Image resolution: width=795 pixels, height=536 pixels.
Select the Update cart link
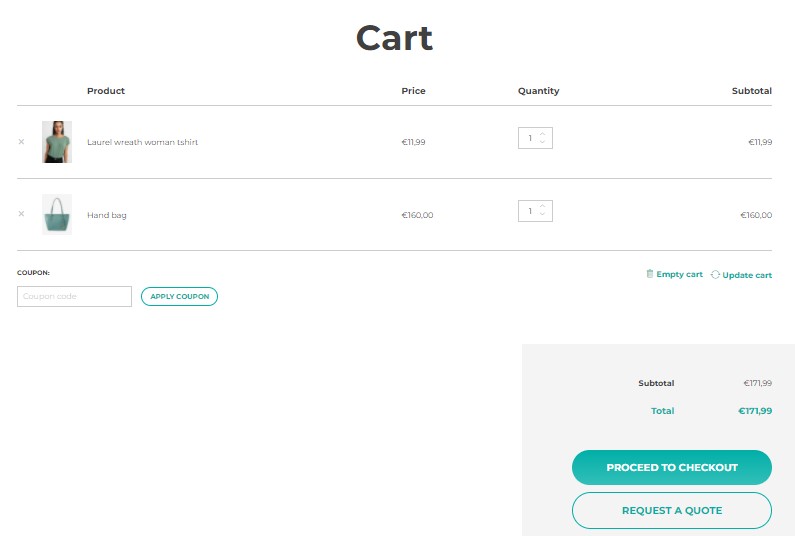(x=746, y=275)
